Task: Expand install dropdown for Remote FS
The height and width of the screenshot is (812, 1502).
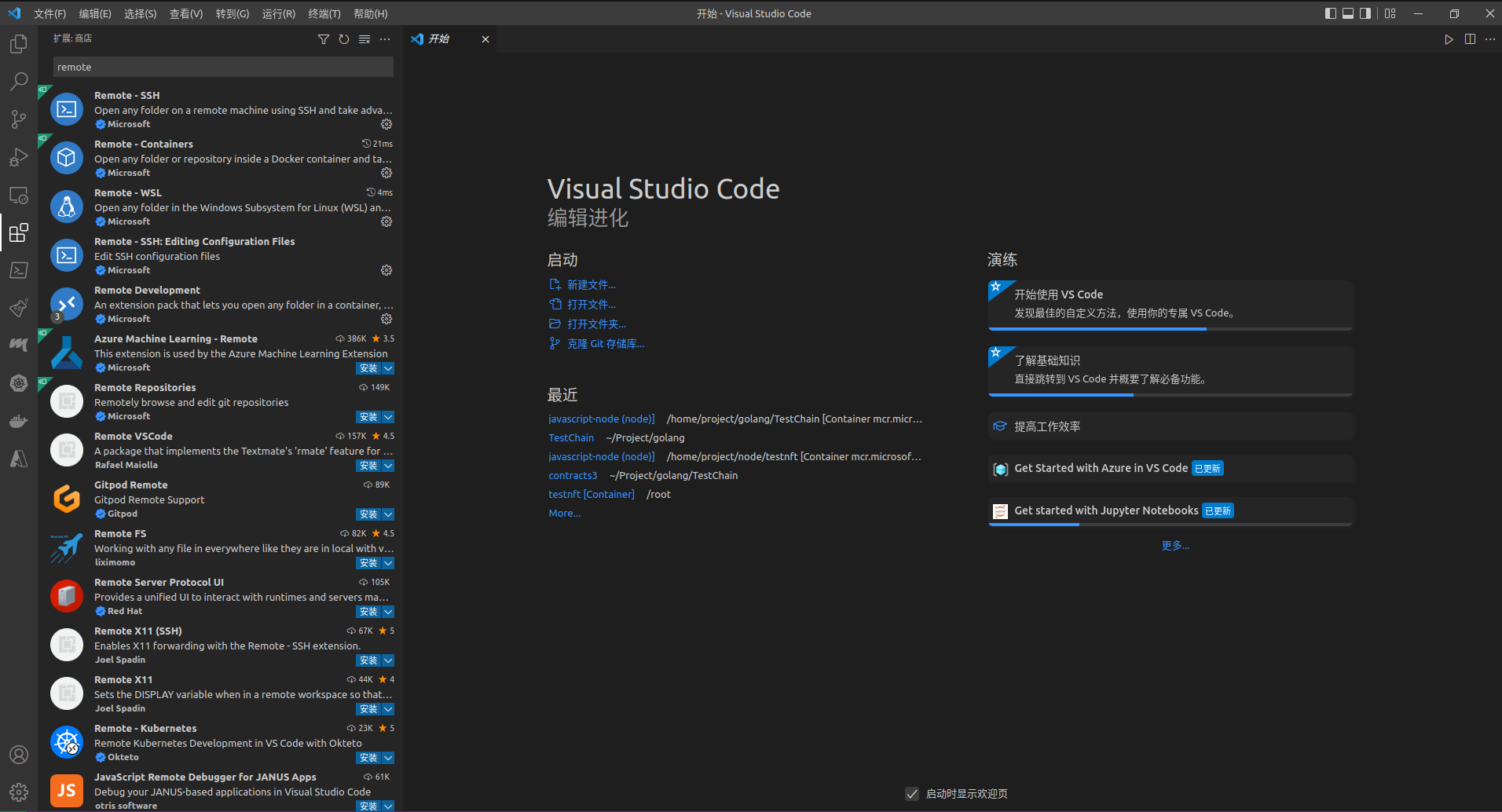Action: tap(388, 563)
